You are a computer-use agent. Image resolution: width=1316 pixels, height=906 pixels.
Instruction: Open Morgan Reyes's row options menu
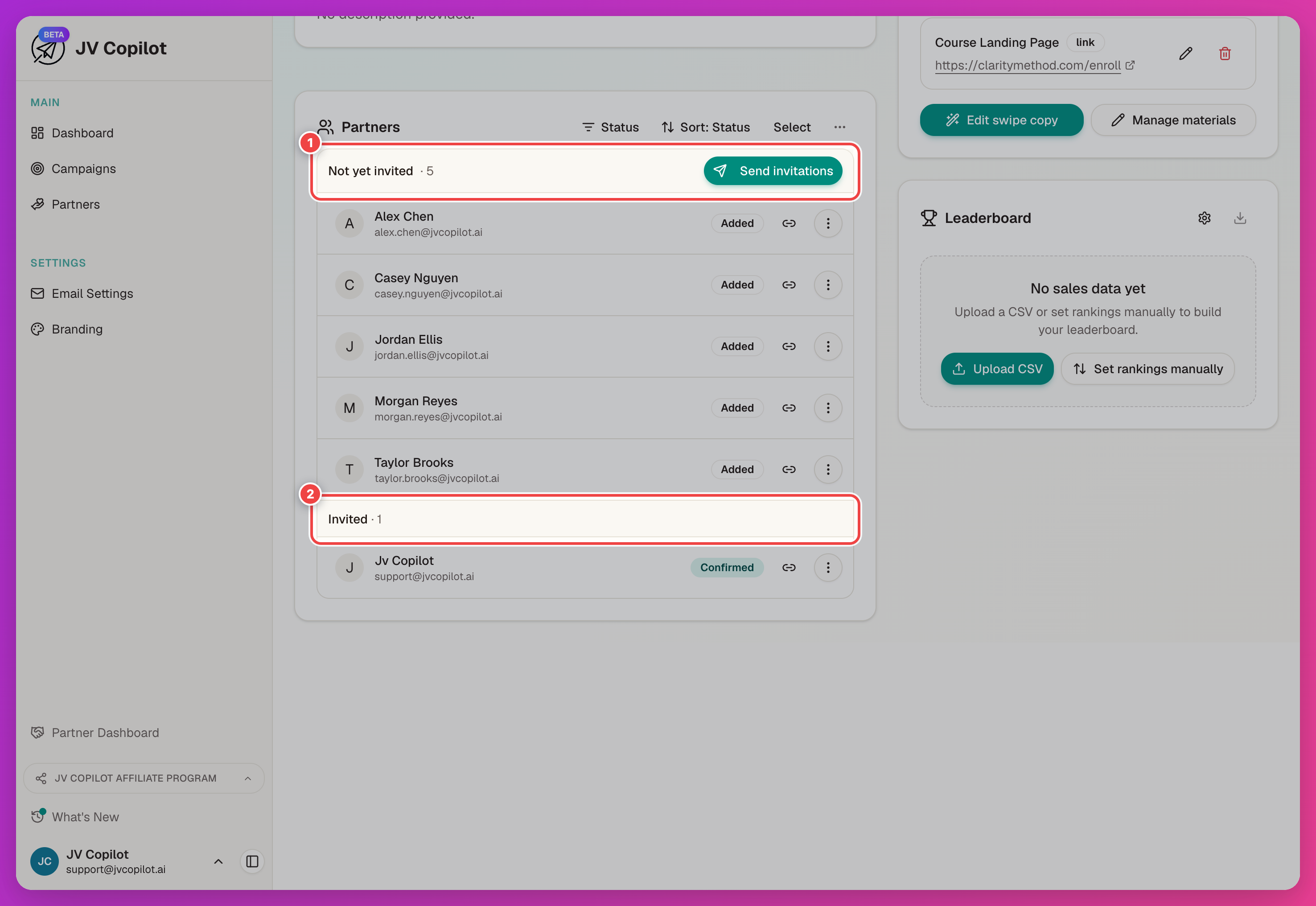828,408
